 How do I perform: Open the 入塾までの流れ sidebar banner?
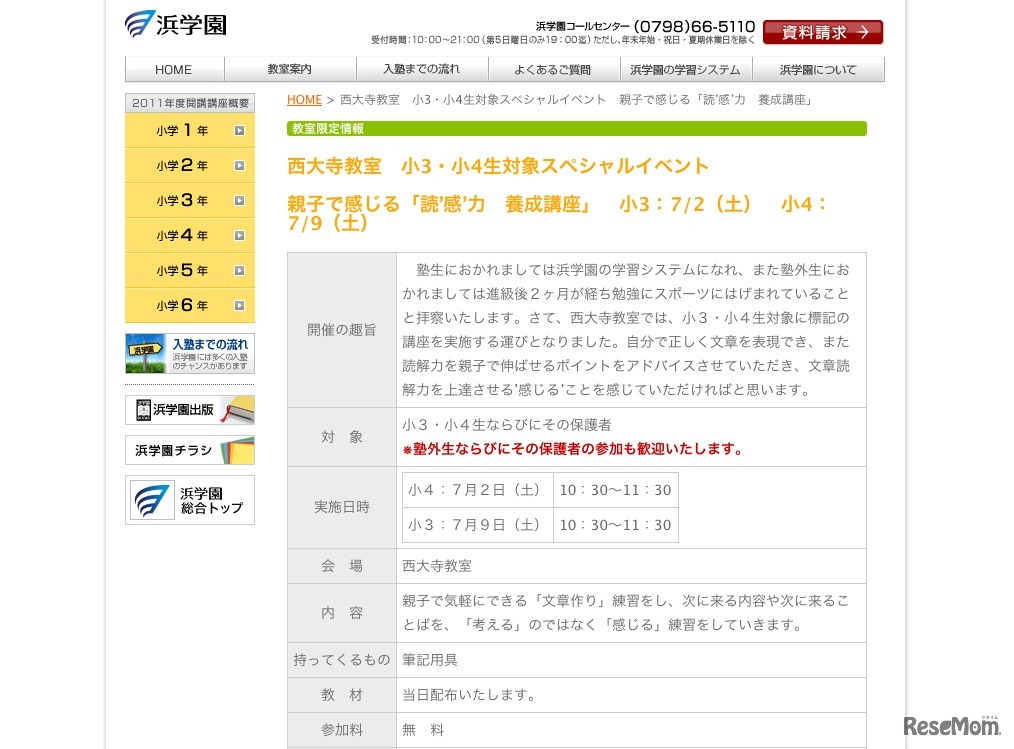pos(189,353)
